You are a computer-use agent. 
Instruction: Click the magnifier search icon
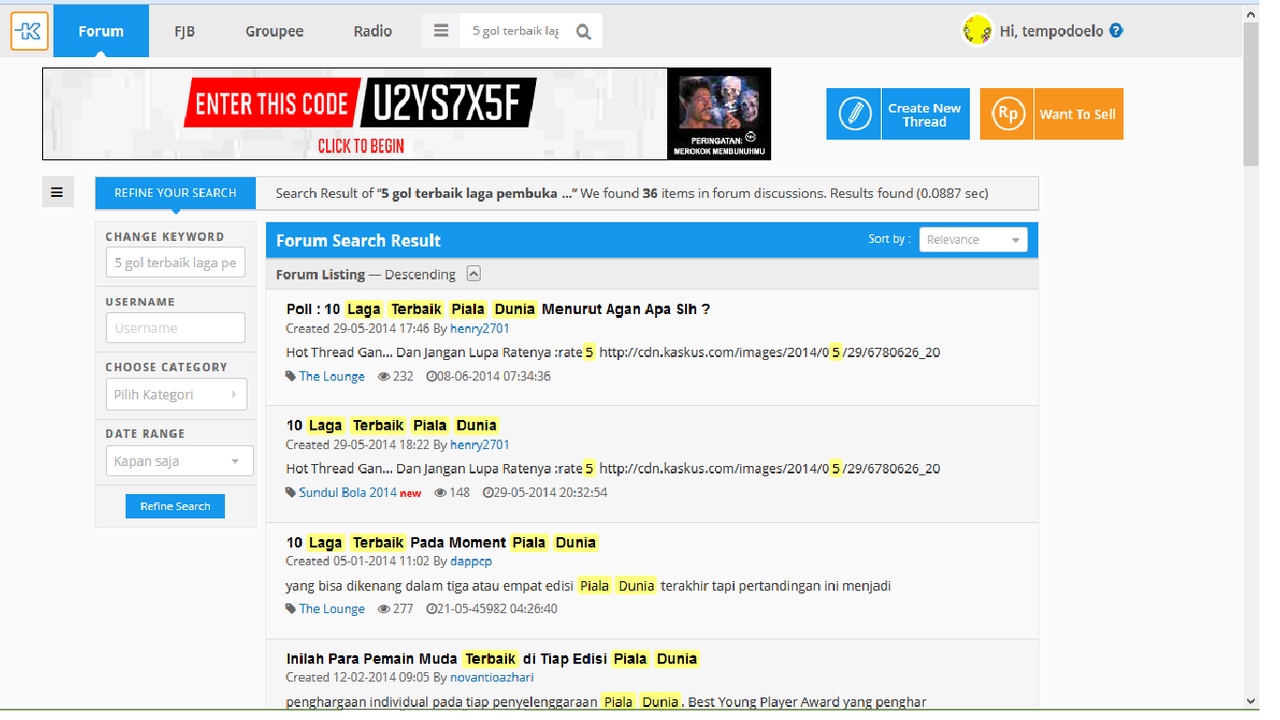point(584,32)
